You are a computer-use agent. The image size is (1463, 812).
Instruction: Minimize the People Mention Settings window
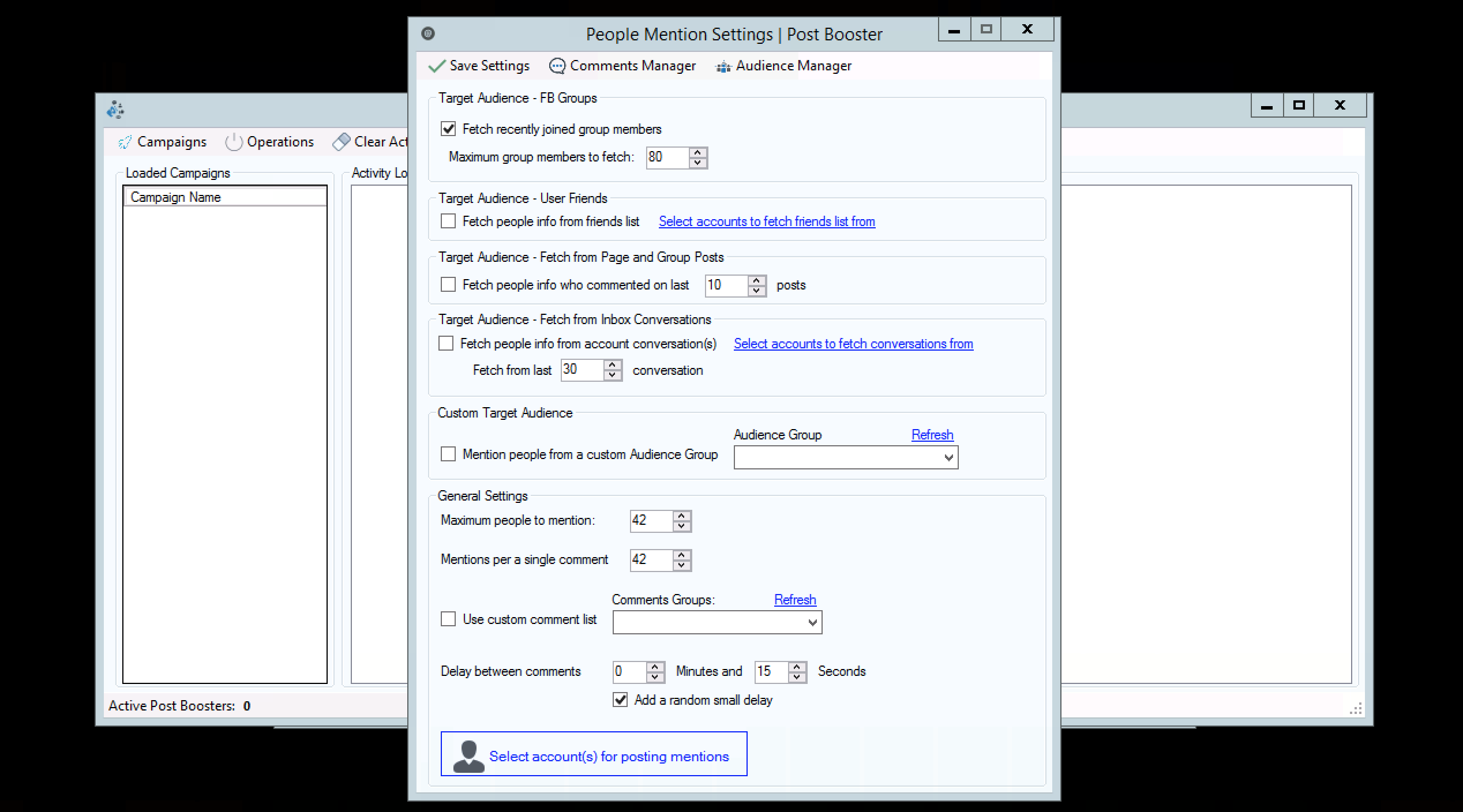pos(954,29)
